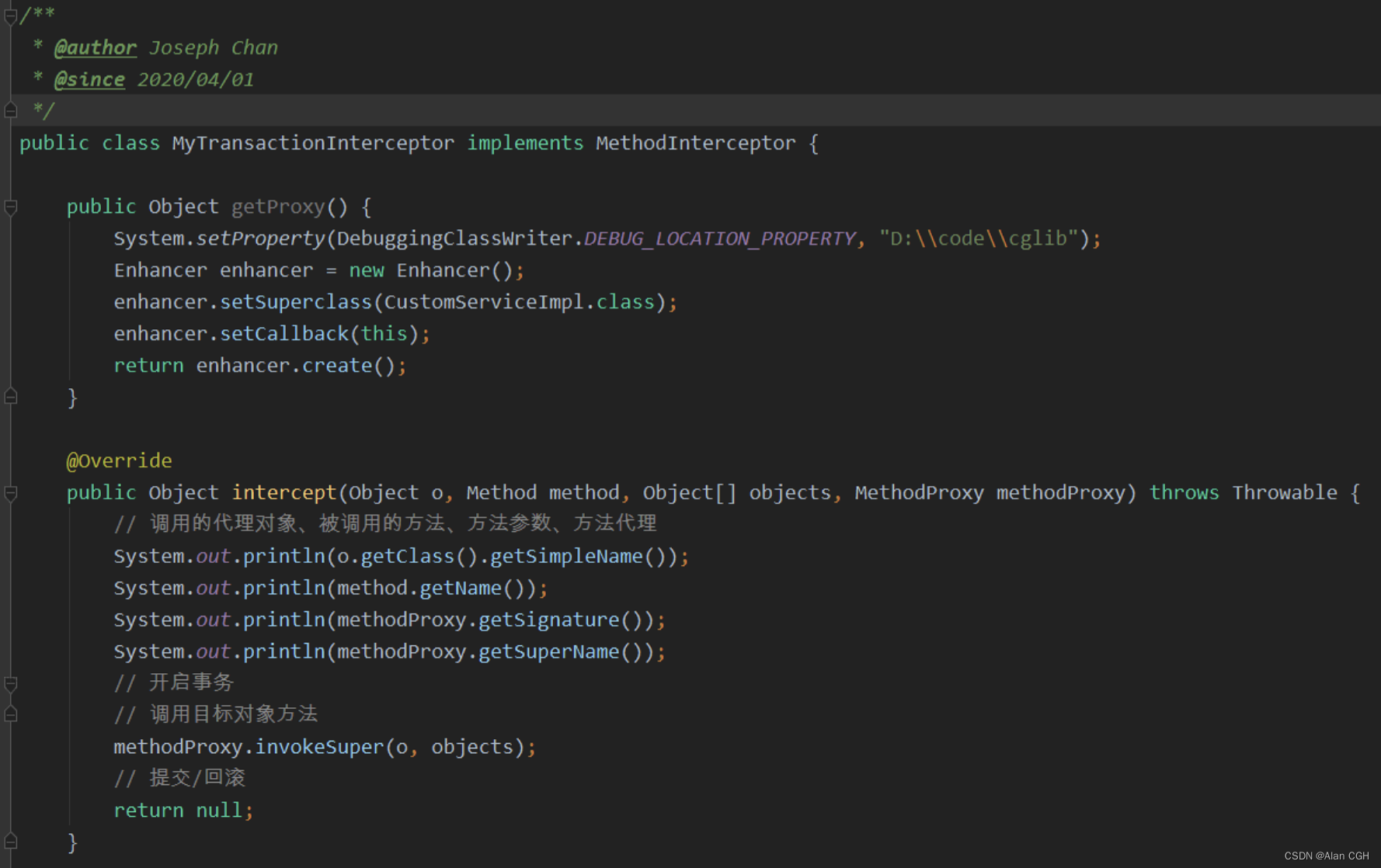Click the MethodInterceptor interface name
This screenshot has width=1381, height=868.
point(695,143)
